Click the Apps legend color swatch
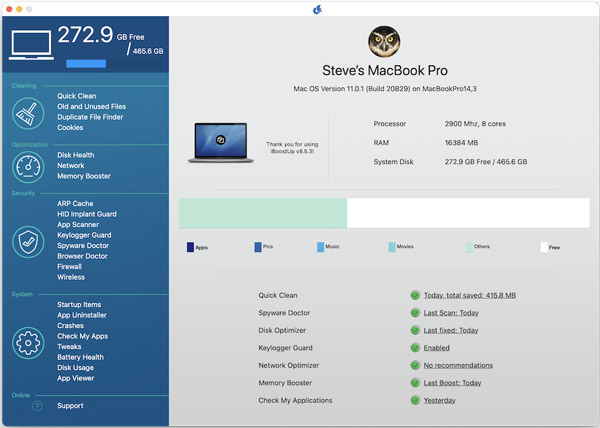600x428 pixels. pos(190,247)
